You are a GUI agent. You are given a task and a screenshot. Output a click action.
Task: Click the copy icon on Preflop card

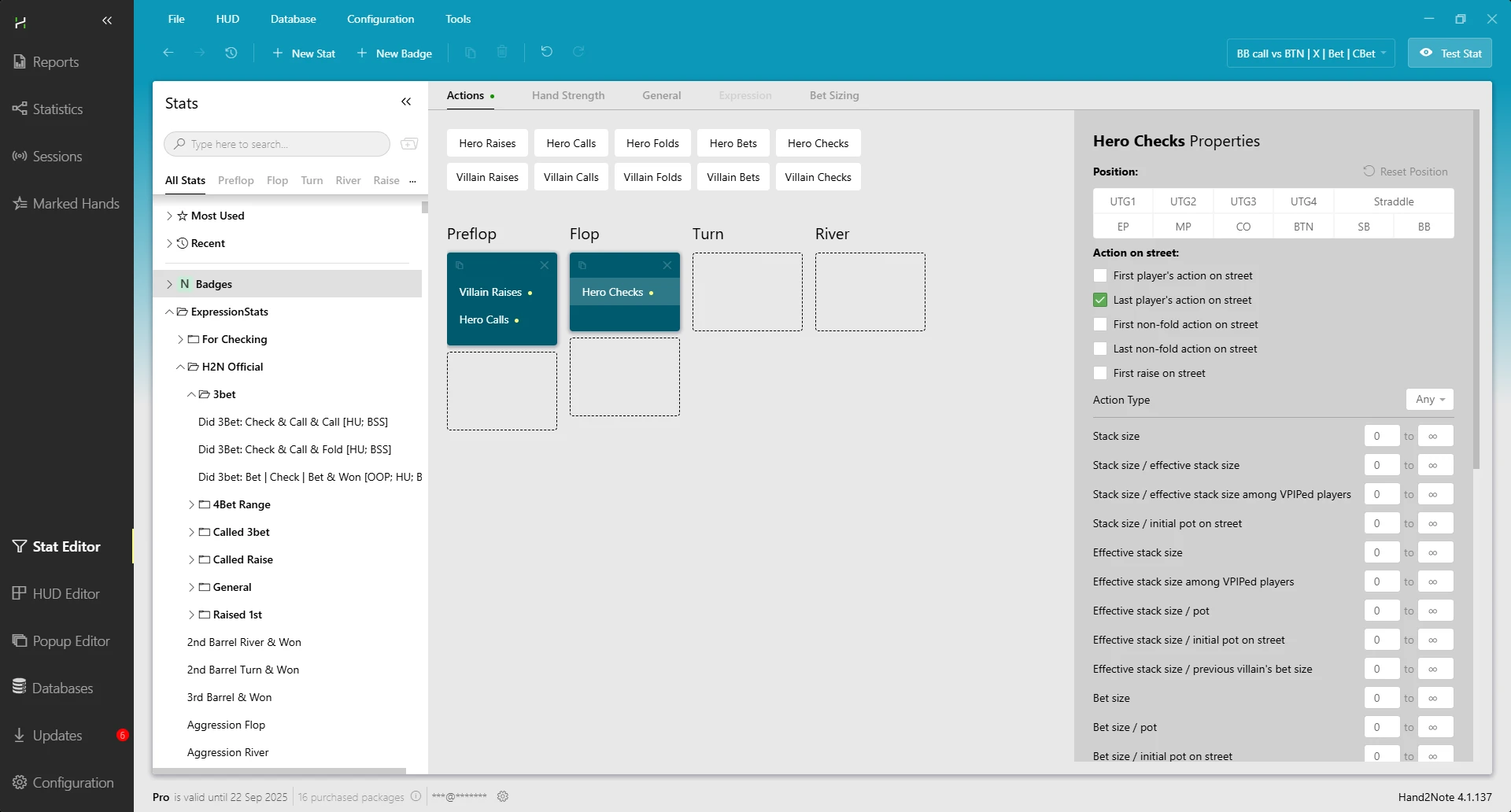pyautogui.click(x=460, y=266)
